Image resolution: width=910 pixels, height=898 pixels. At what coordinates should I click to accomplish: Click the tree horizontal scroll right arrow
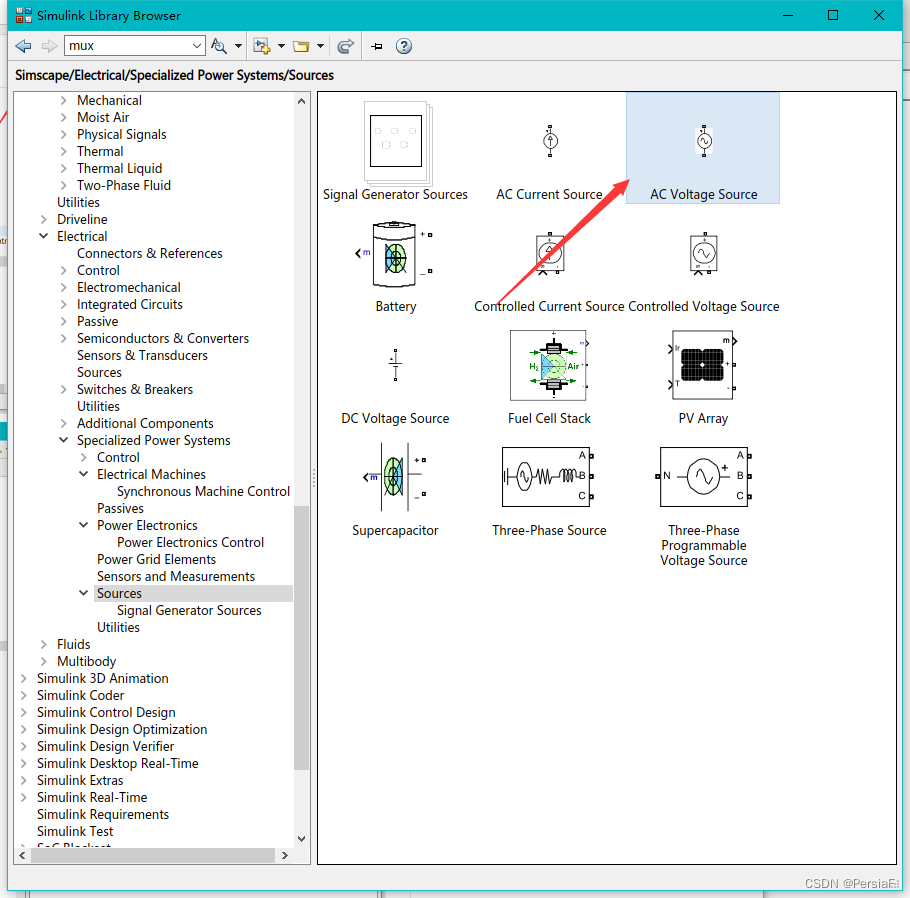click(284, 855)
